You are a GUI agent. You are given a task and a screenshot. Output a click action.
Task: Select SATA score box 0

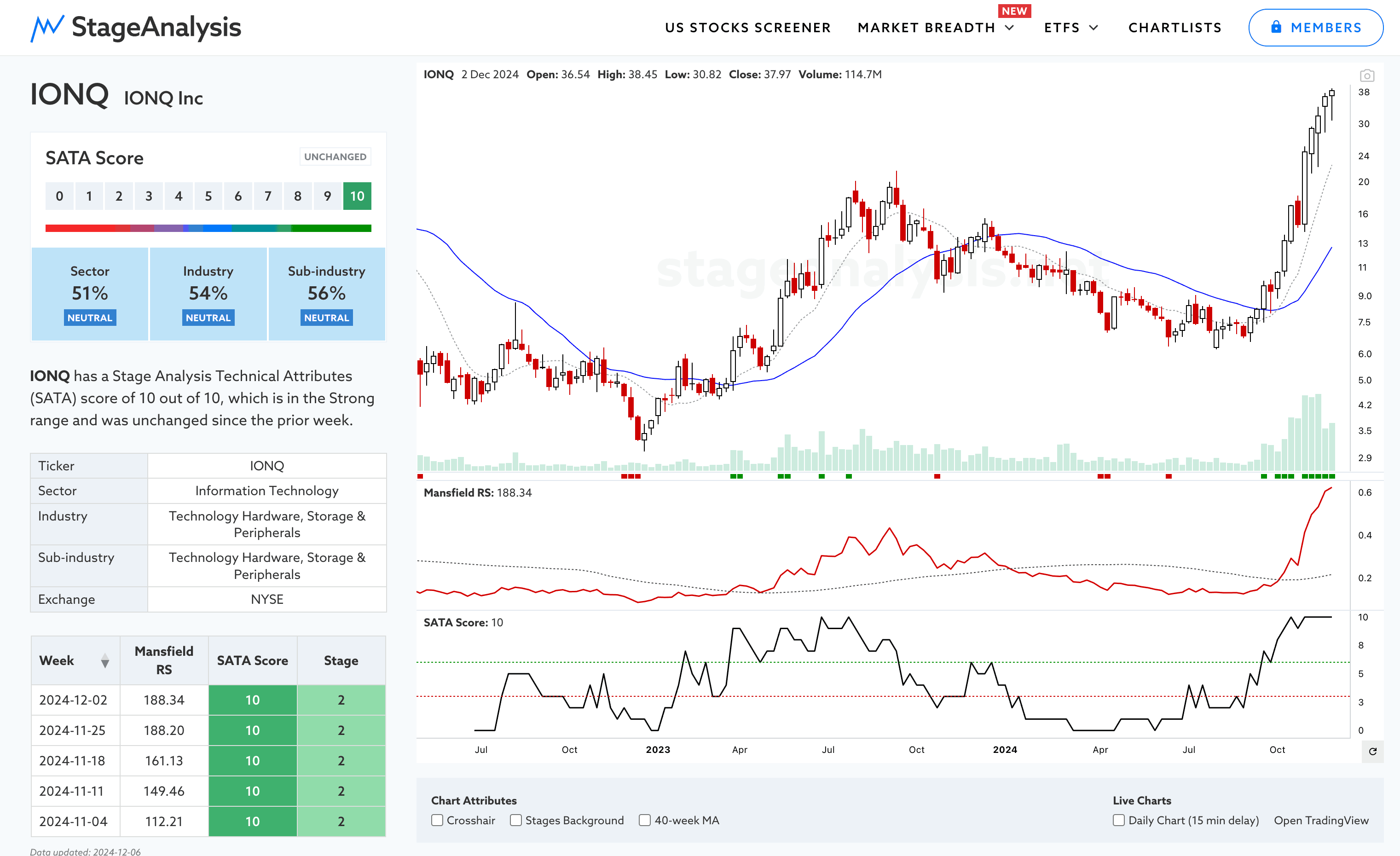pyautogui.click(x=59, y=196)
